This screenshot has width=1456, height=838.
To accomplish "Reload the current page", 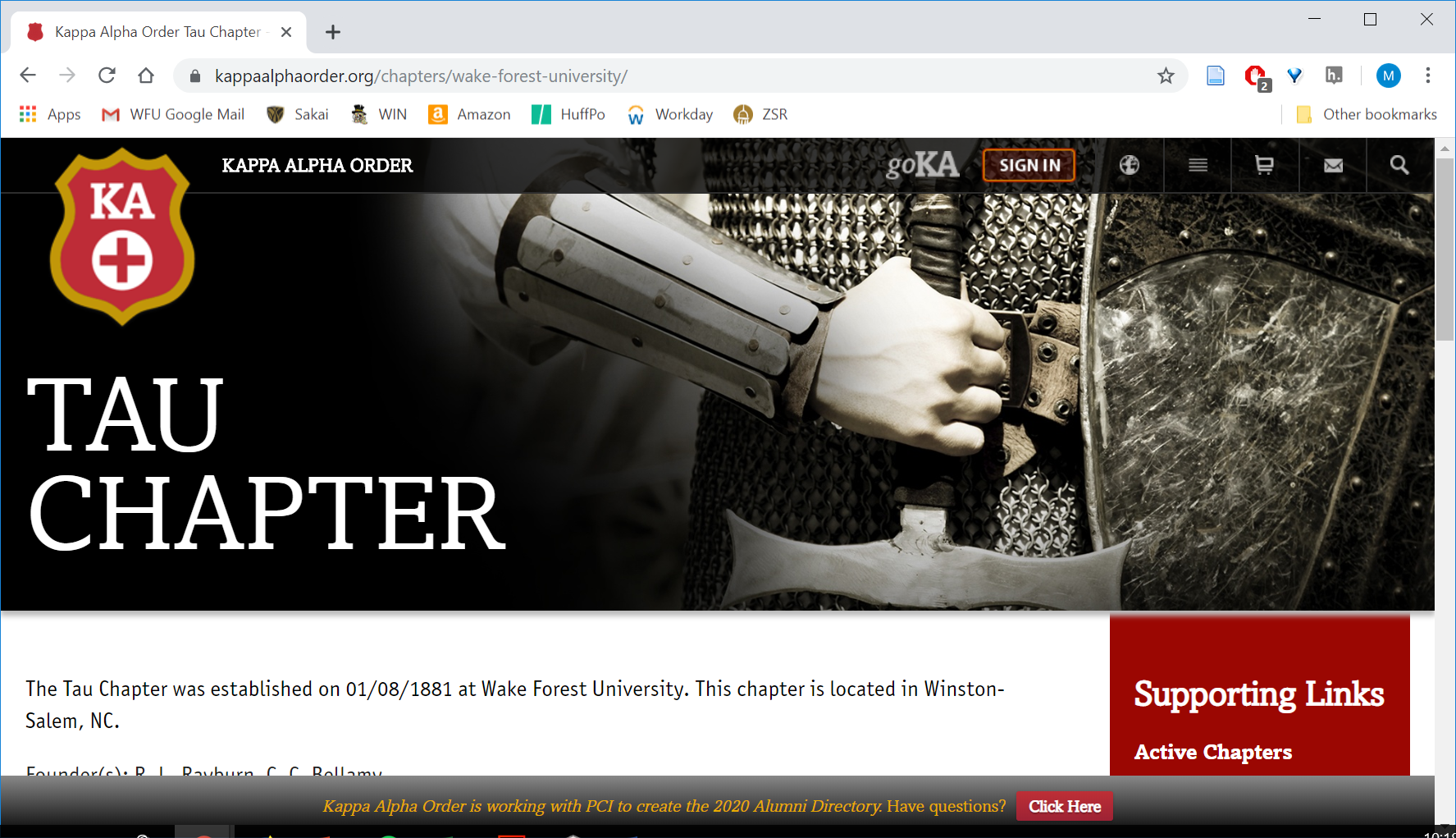I will click(x=107, y=76).
